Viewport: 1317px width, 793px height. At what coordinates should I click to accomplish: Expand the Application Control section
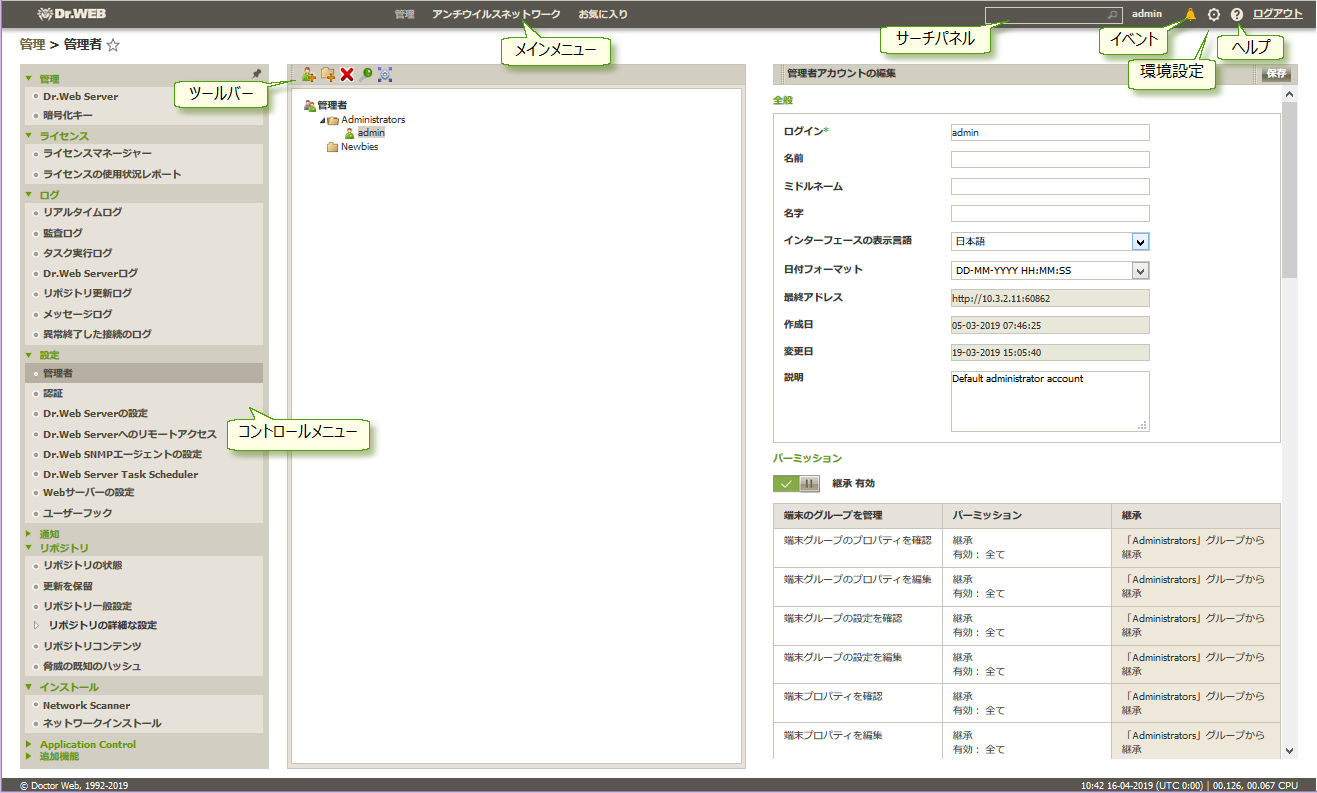pyautogui.click(x=29, y=744)
